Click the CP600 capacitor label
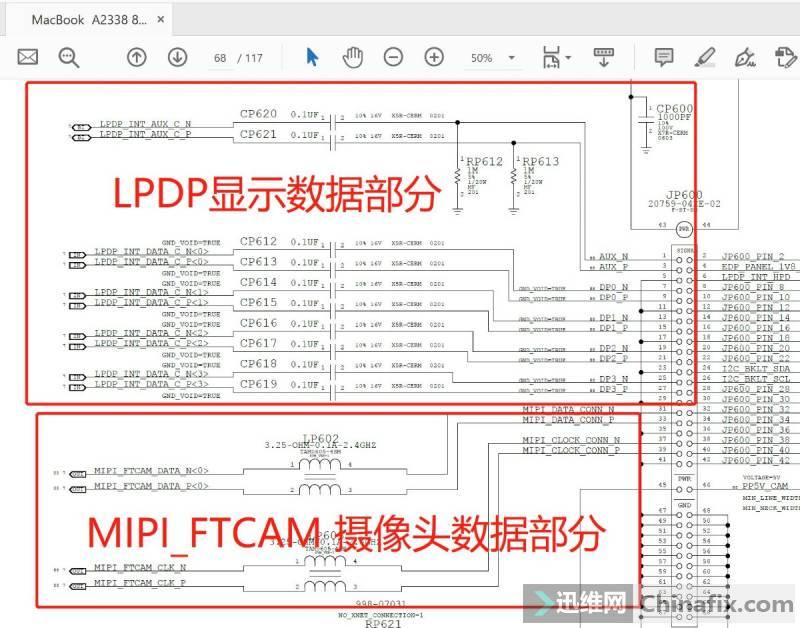Screen dimensions: 800x628 click(674, 109)
